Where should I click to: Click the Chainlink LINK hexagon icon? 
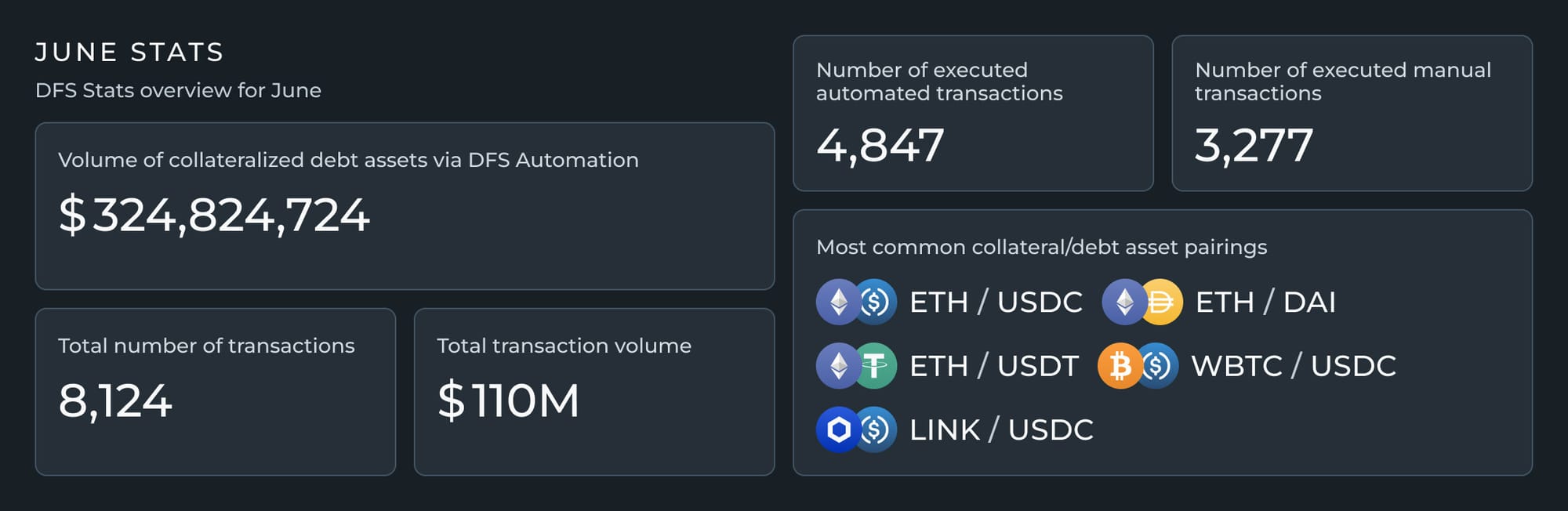pyautogui.click(x=838, y=429)
